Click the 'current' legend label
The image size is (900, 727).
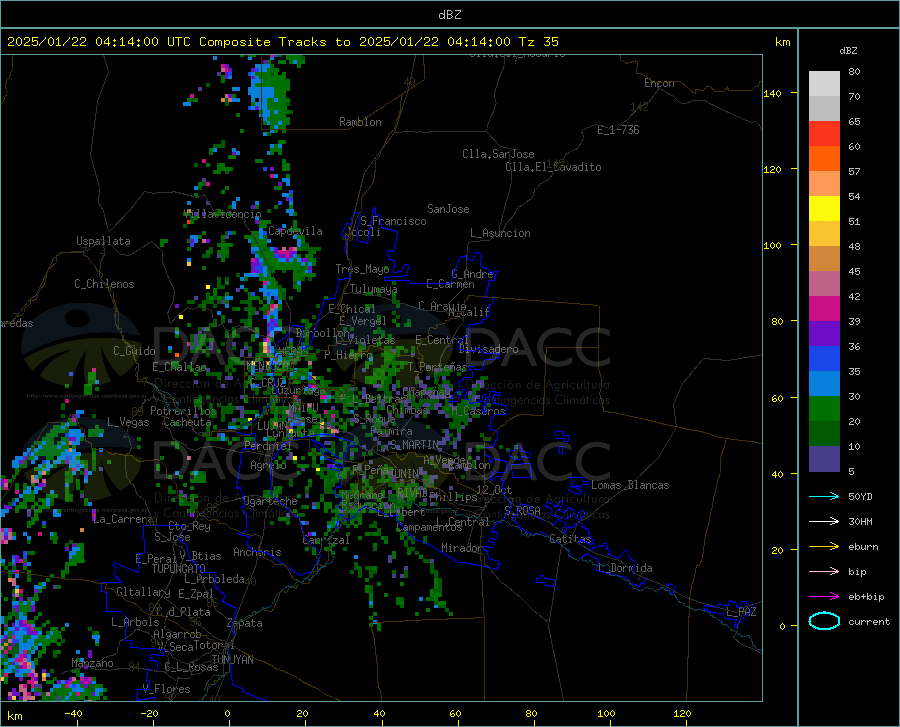[869, 621]
